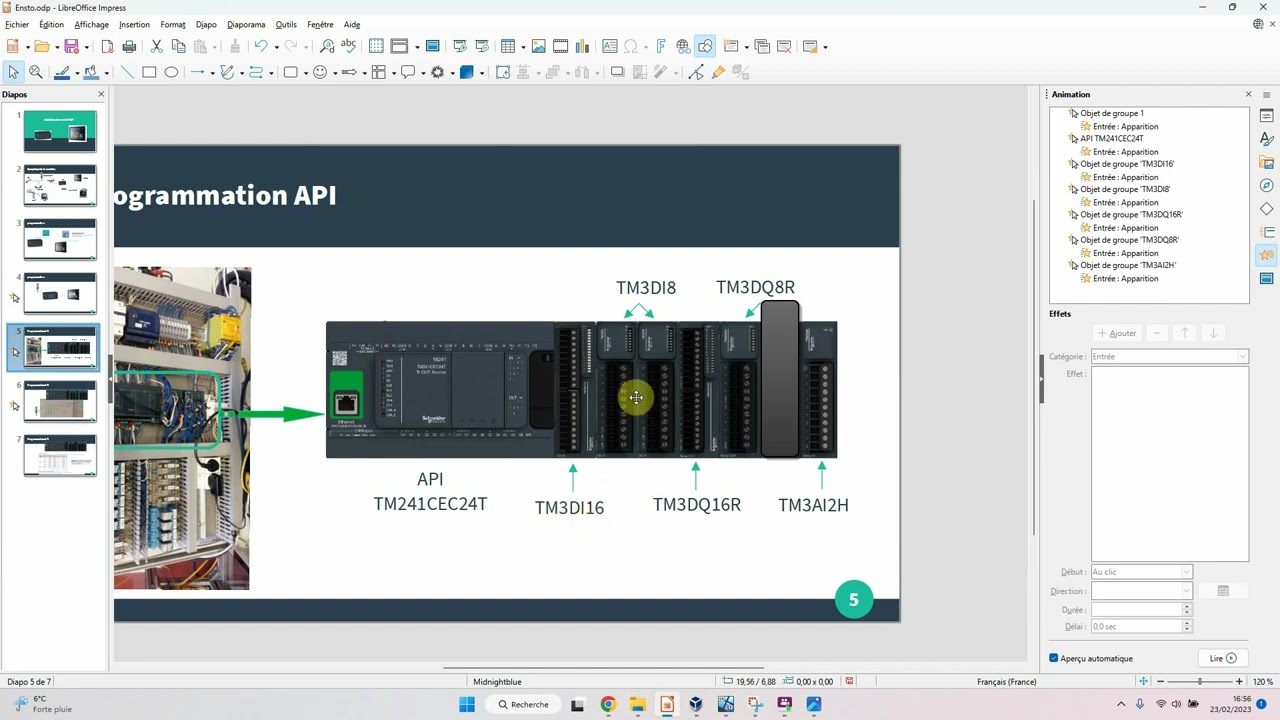Image resolution: width=1280 pixels, height=720 pixels.
Task: Click the Print icon in toolbar
Action: (129, 46)
